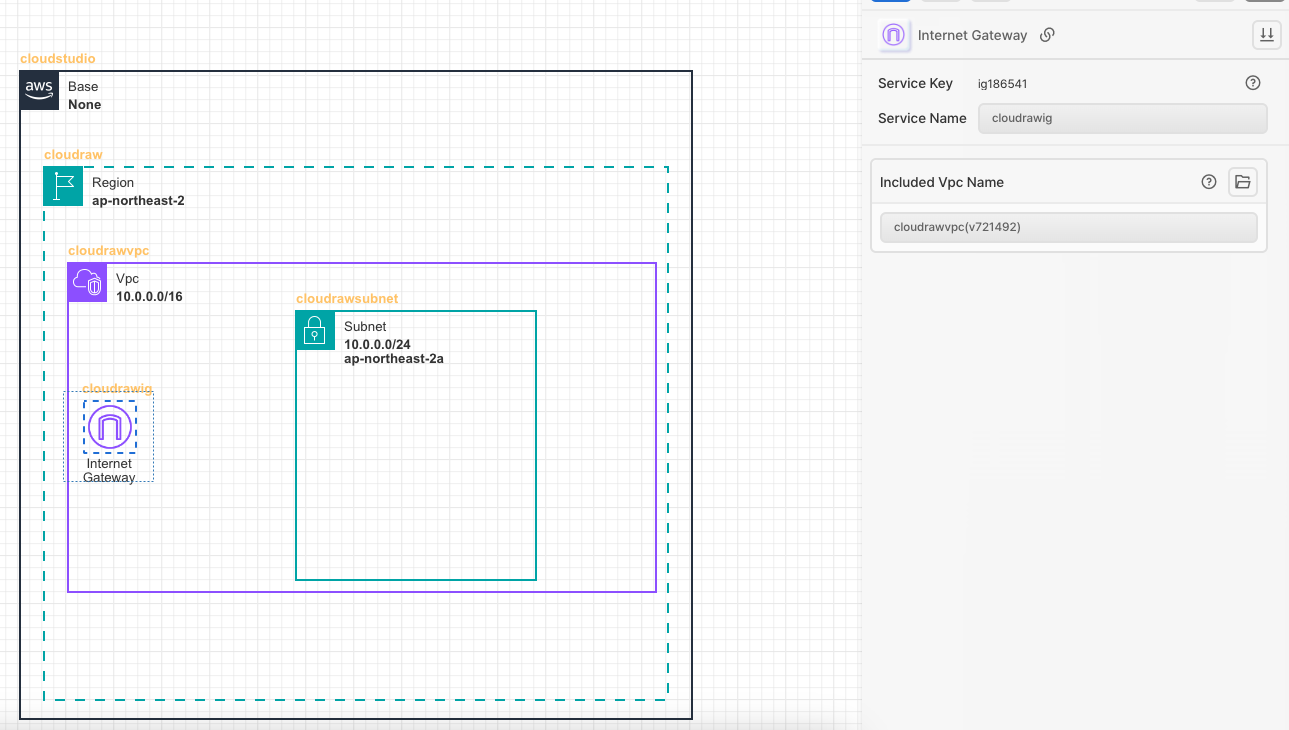The image size is (1289, 730).
Task: Click the ap-northeast-2a zone text
Action: coord(394,358)
